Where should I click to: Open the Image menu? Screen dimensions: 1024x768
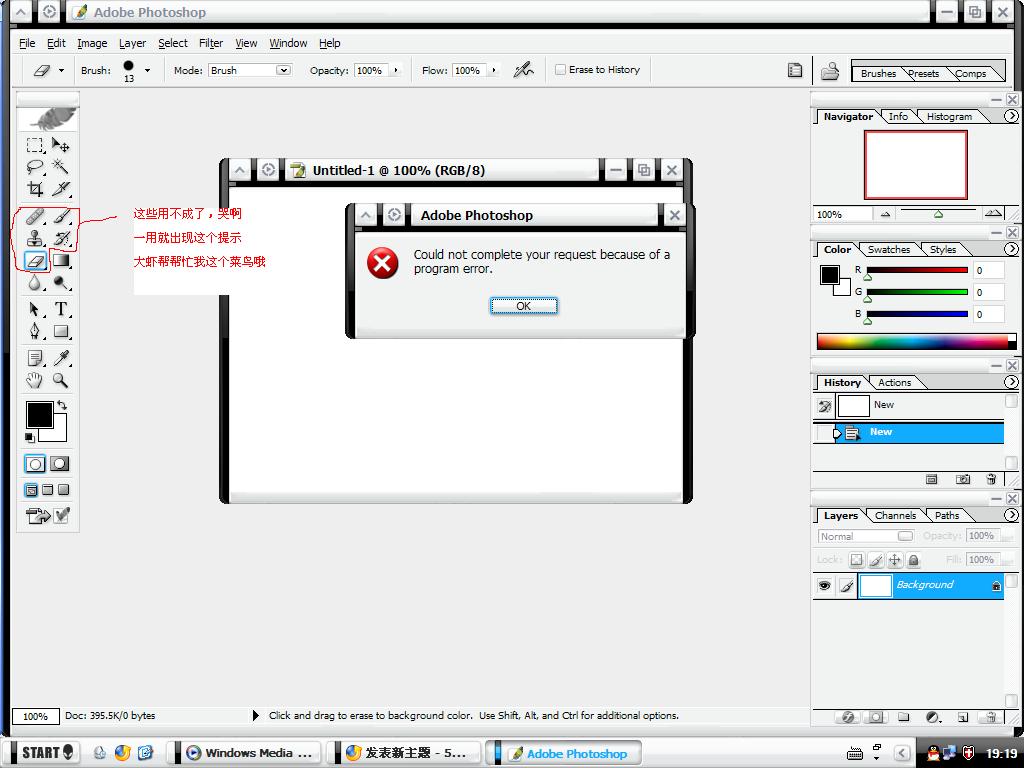pos(92,43)
